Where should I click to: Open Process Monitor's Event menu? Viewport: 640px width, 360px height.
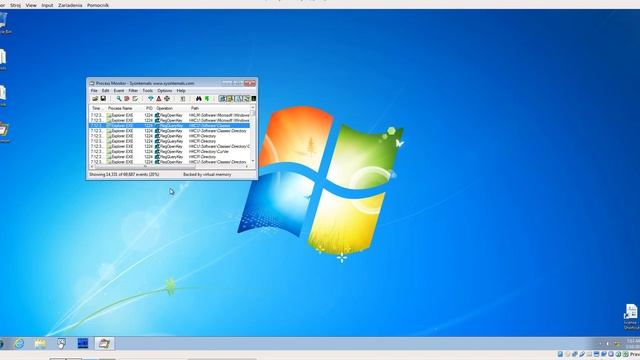119,91
